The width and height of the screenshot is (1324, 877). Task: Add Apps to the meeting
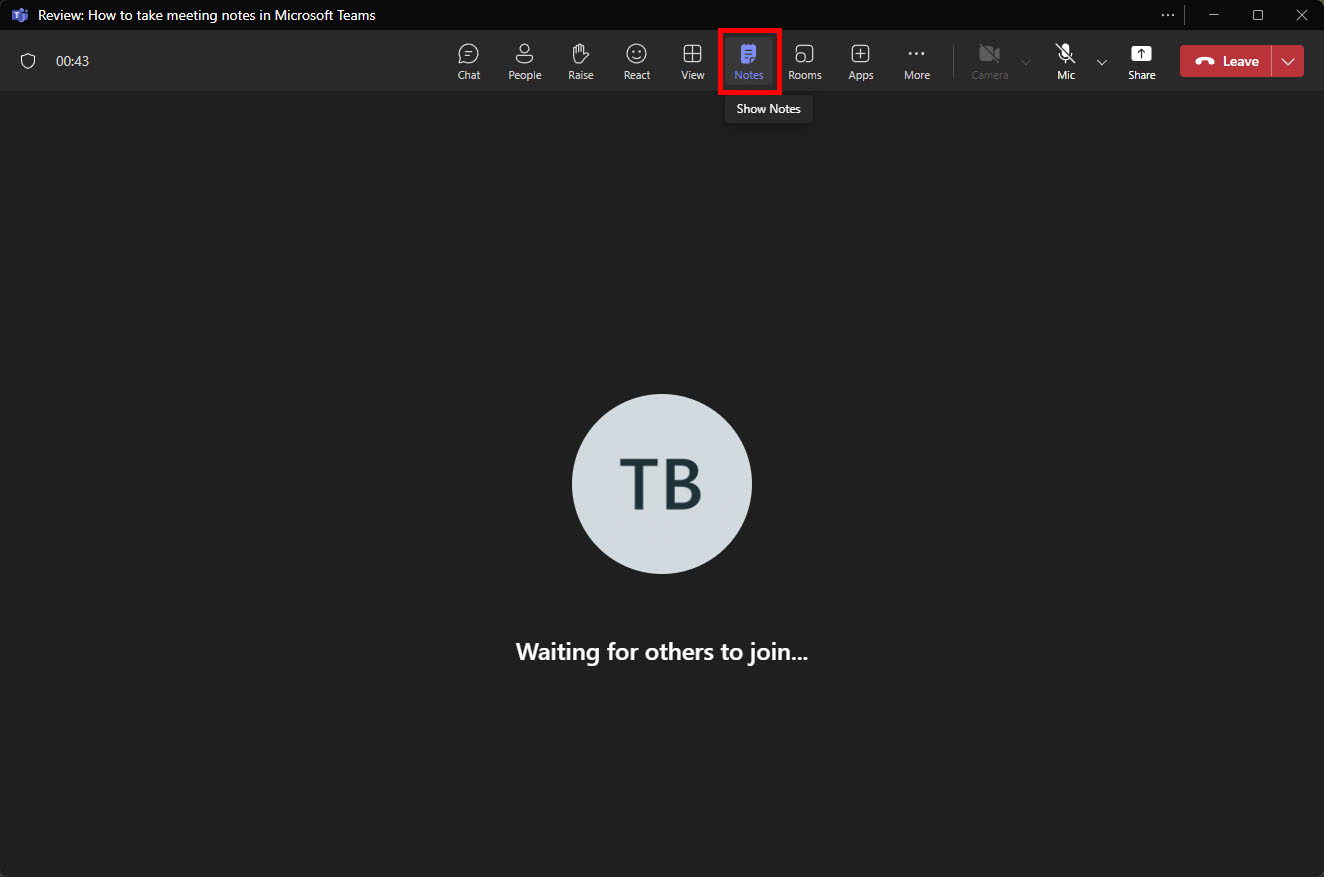[x=861, y=61]
